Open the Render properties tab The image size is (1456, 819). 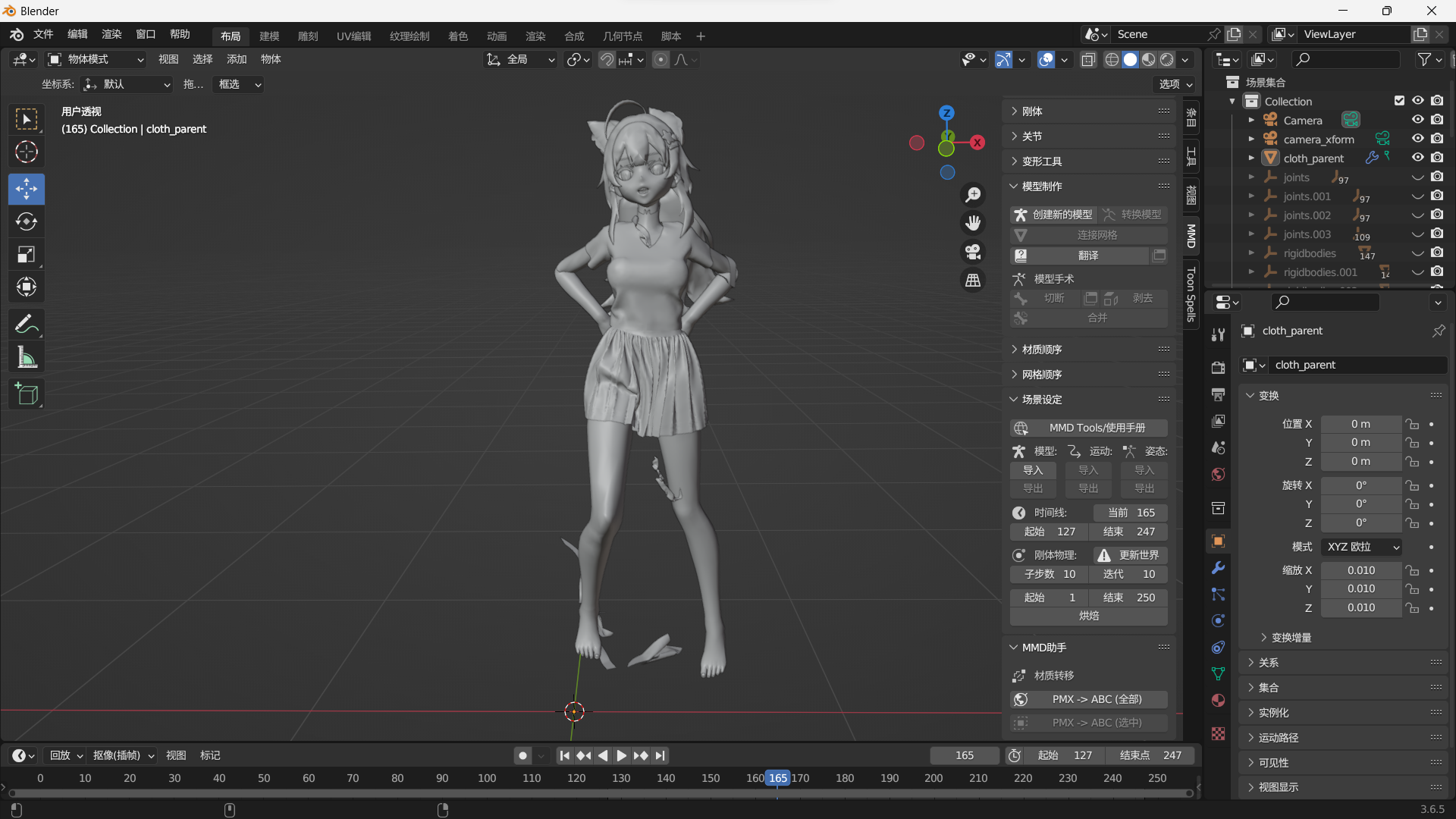point(1218,368)
